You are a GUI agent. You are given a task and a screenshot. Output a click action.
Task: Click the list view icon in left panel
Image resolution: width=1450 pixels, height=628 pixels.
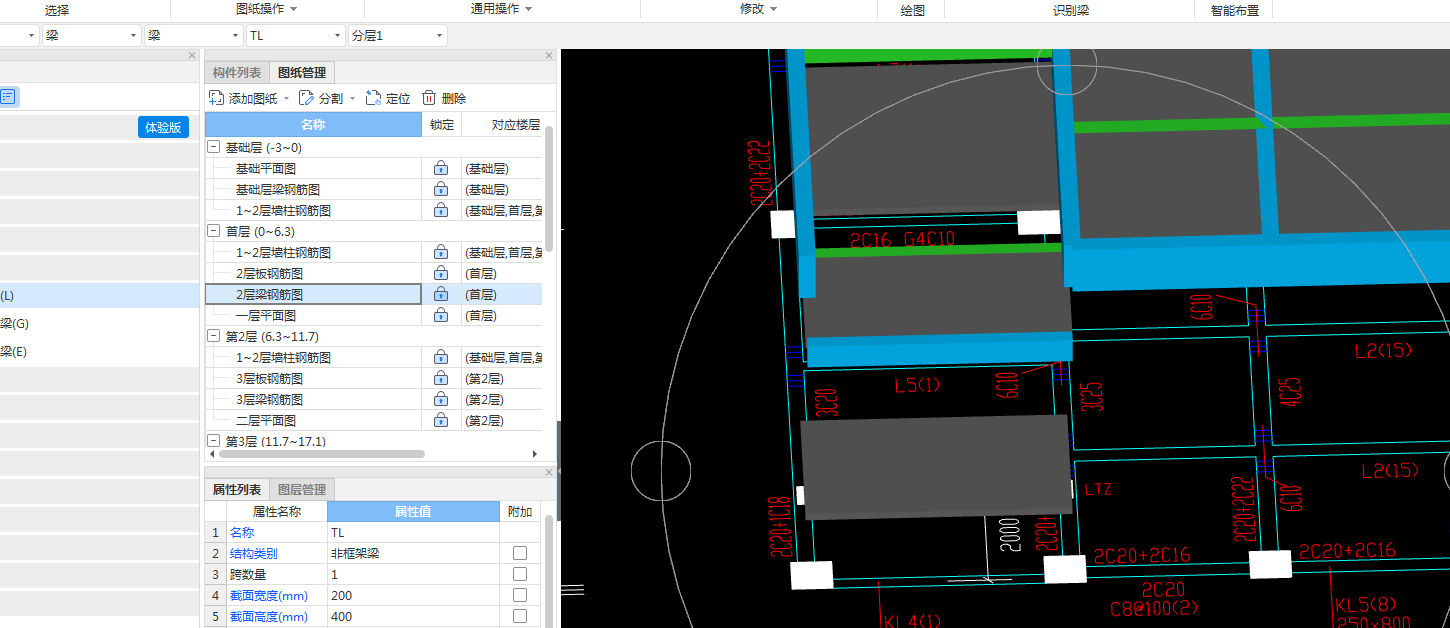pyautogui.click(x=7, y=97)
